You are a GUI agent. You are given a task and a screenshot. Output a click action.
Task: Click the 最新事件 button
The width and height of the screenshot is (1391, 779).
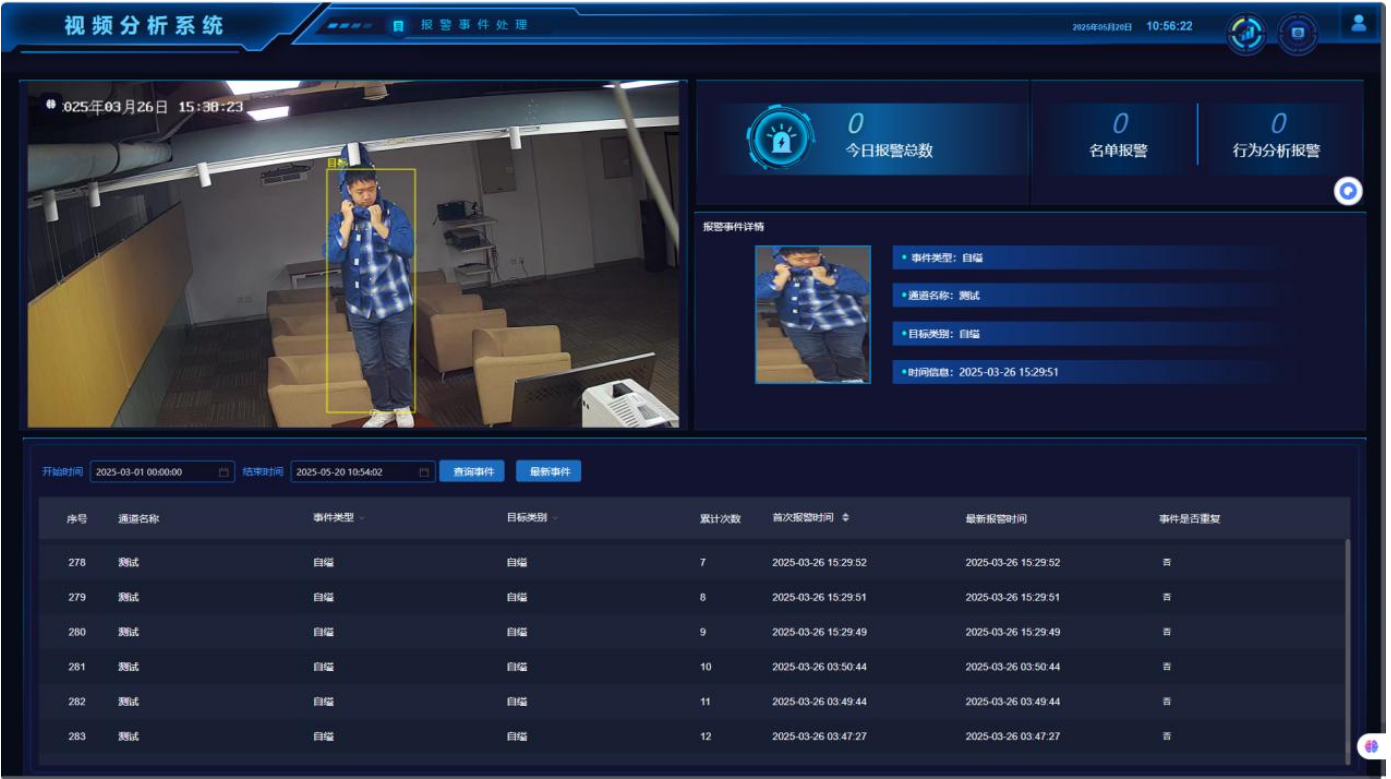548,471
